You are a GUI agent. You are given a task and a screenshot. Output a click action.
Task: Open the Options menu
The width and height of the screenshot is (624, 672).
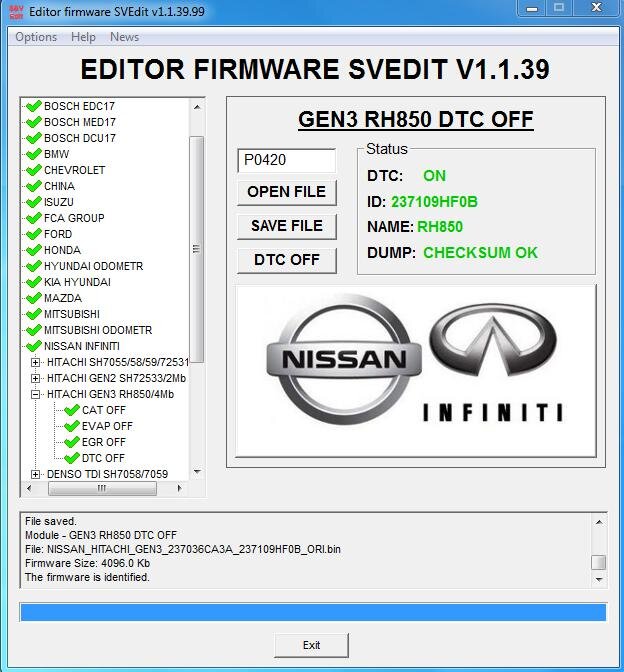click(x=36, y=37)
